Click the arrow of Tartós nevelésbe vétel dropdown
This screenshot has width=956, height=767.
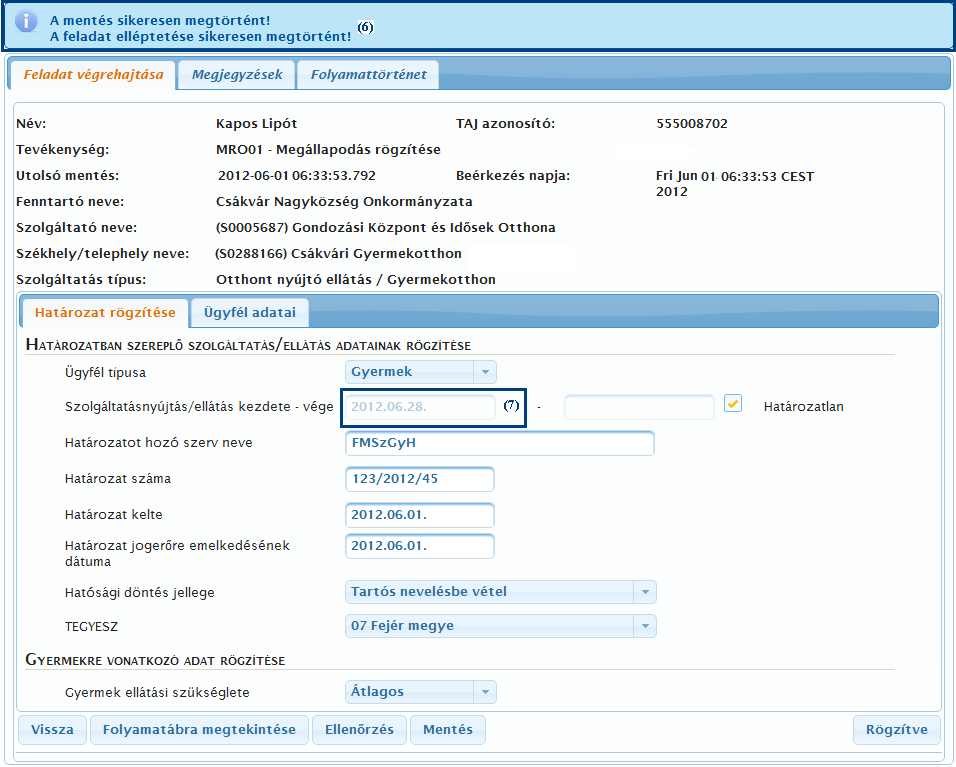pyautogui.click(x=645, y=592)
